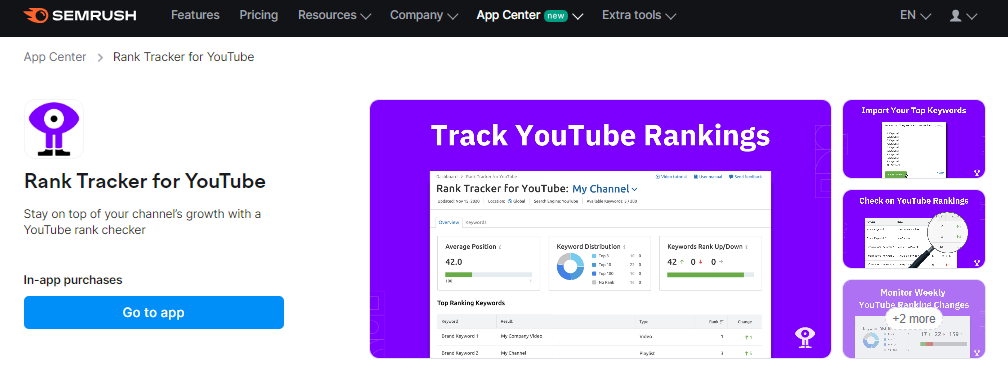Click the 'new' badge next to App Center
The width and height of the screenshot is (1008, 375).
(x=556, y=15)
